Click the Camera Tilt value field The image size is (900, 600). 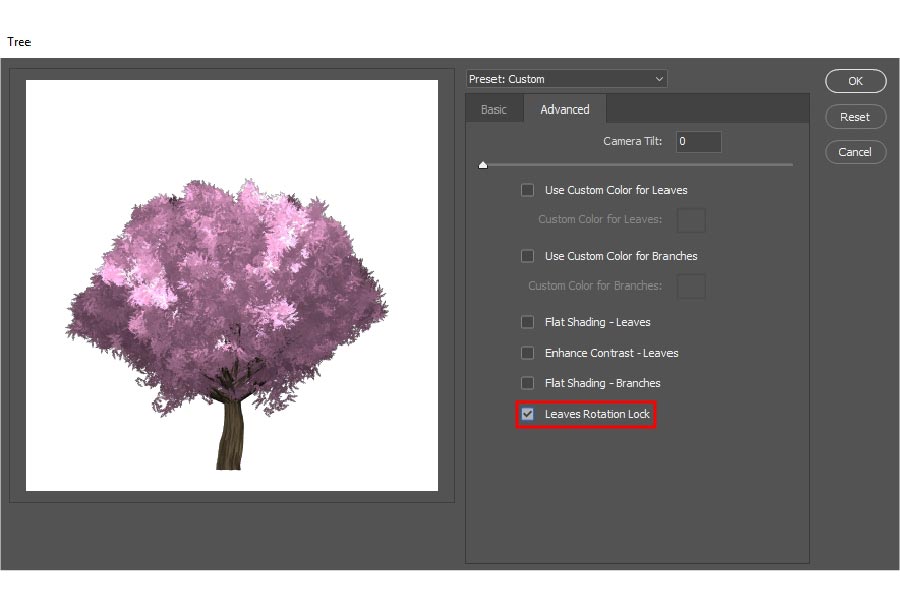[699, 141]
